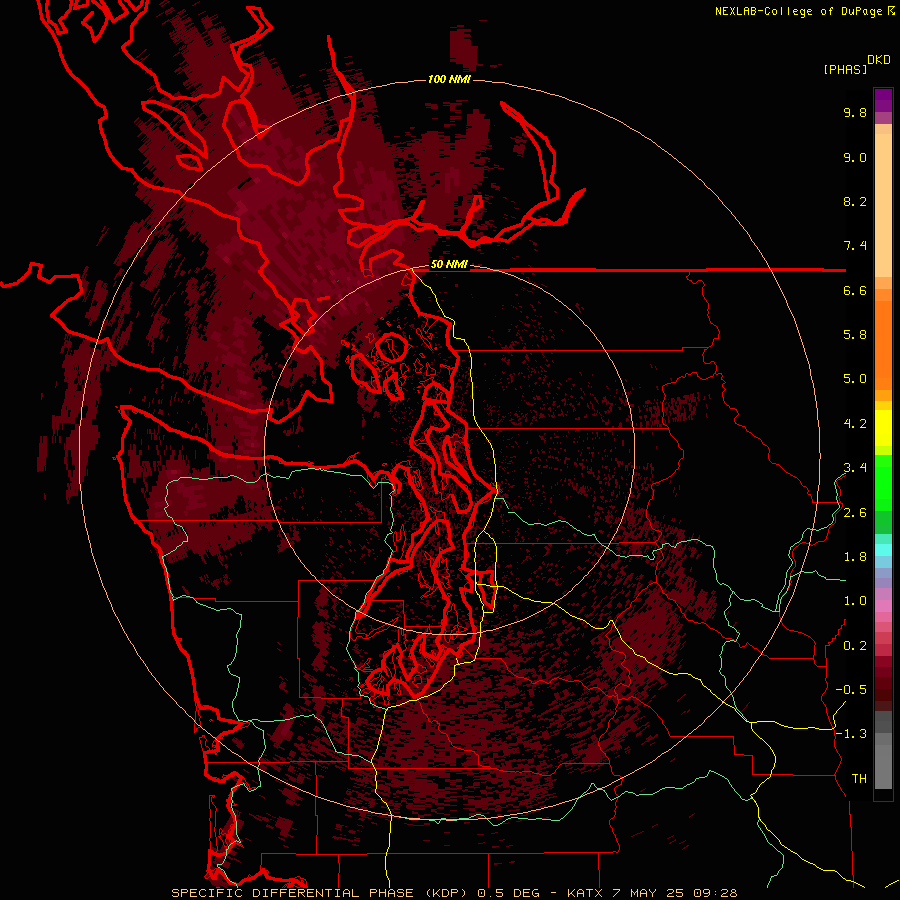Click the 1.0 scale value
Viewport: 900px width, 900px height.
855,601
